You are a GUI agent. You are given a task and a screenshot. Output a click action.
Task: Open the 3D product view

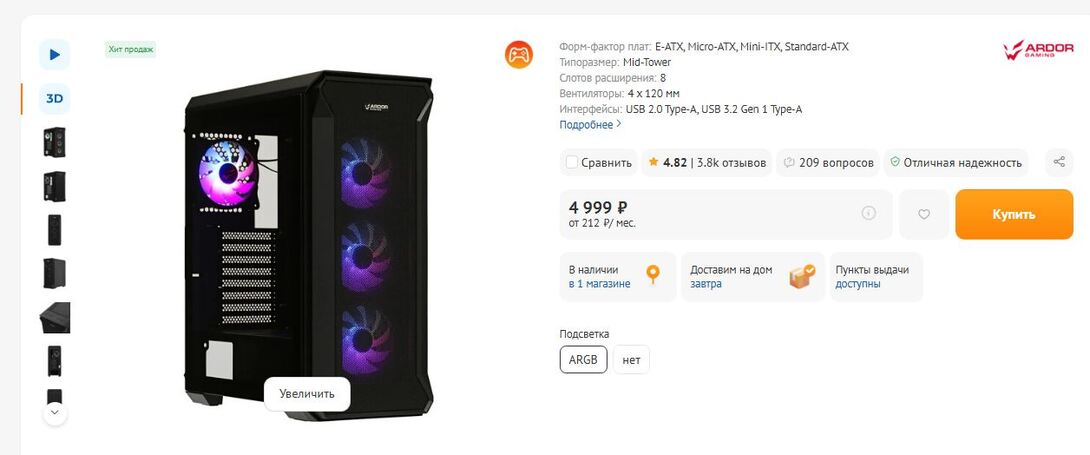(x=54, y=98)
